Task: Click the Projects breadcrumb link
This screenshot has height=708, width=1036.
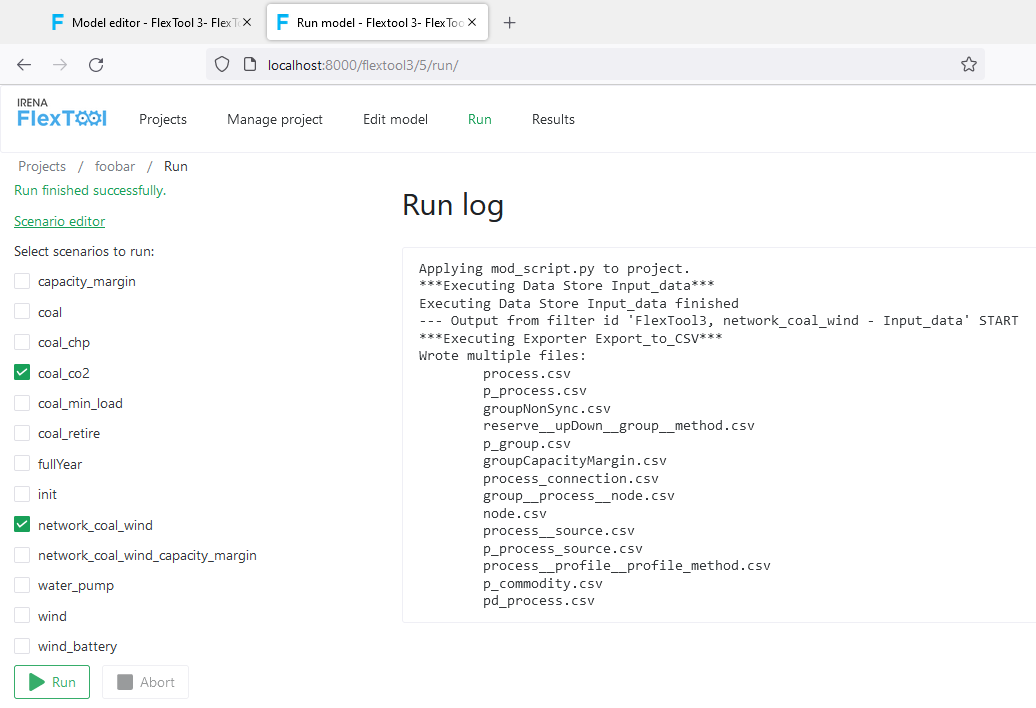Action: (x=42, y=166)
